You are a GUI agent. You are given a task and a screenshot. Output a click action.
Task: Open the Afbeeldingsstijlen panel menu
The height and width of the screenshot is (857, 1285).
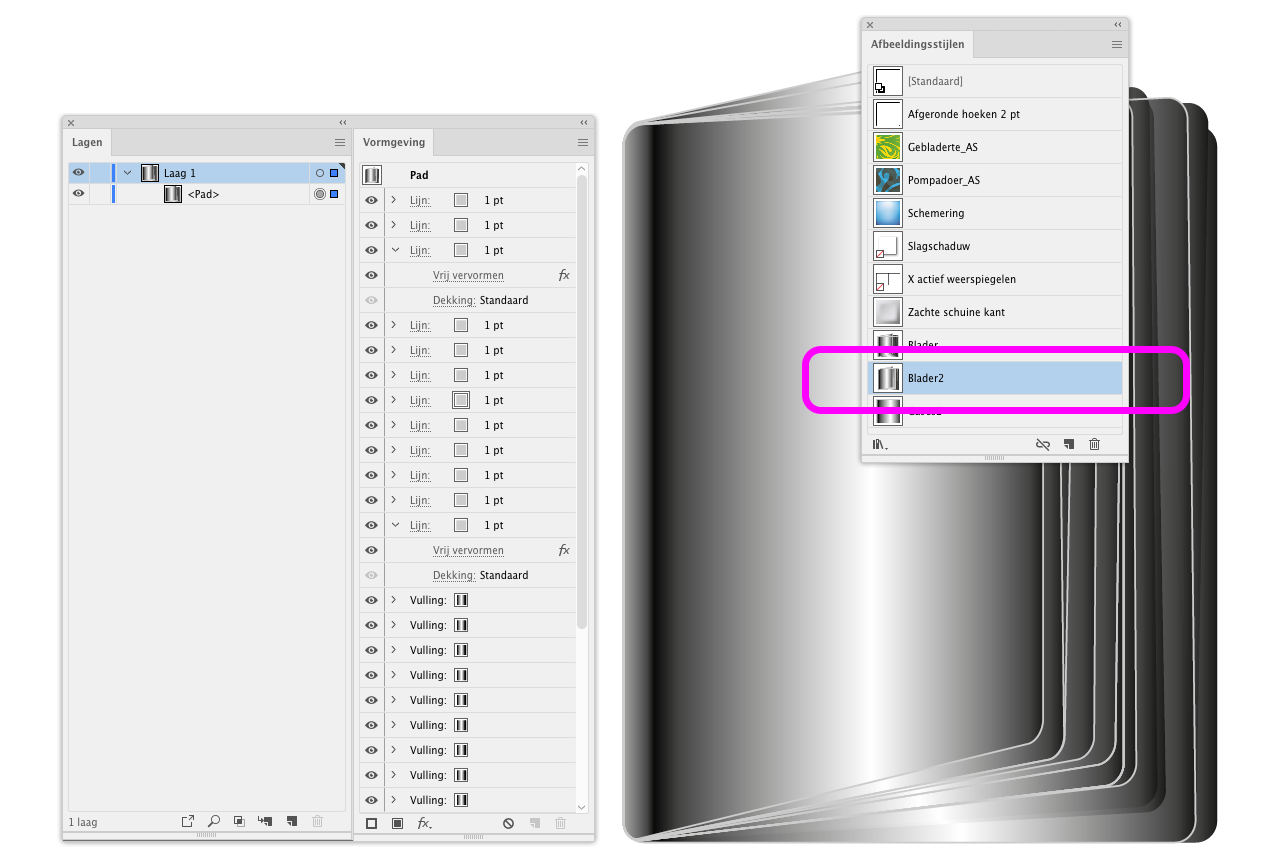[x=1117, y=45]
